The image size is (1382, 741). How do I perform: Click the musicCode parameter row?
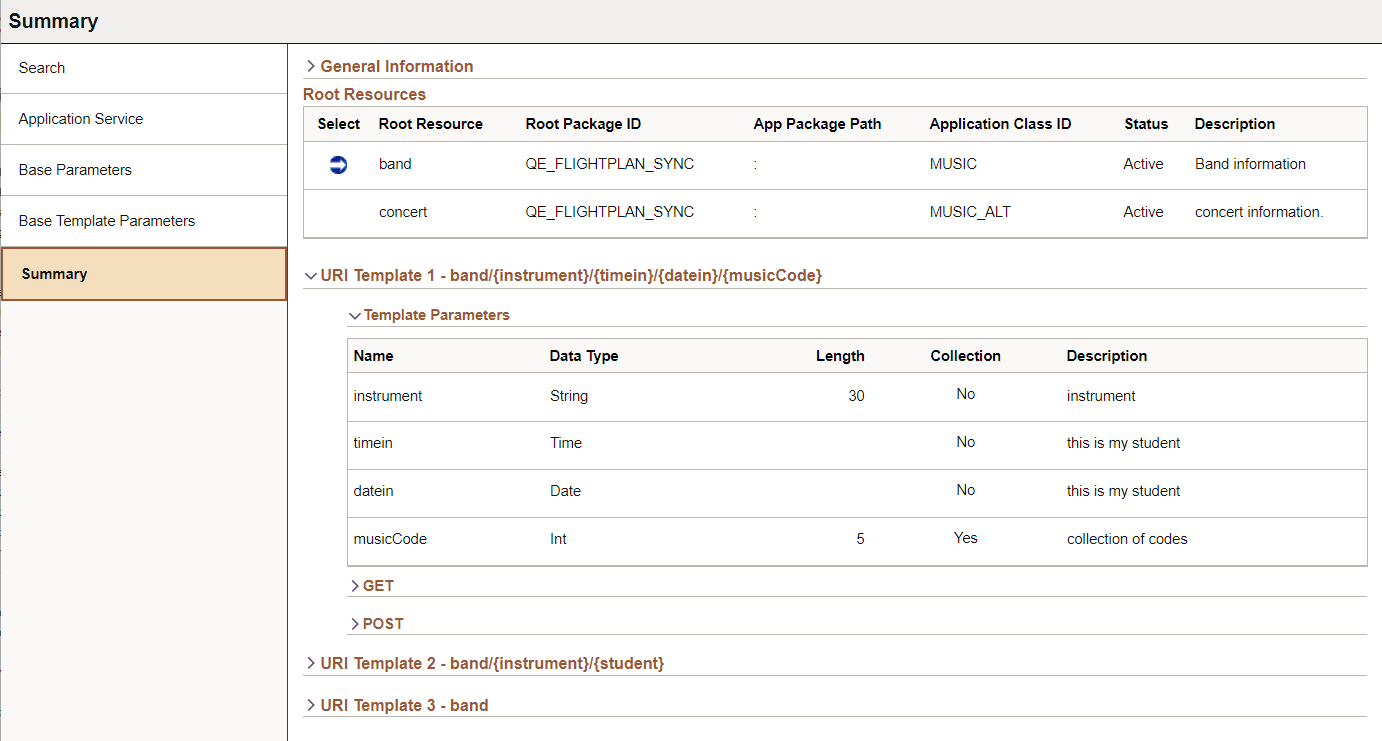click(x=857, y=541)
